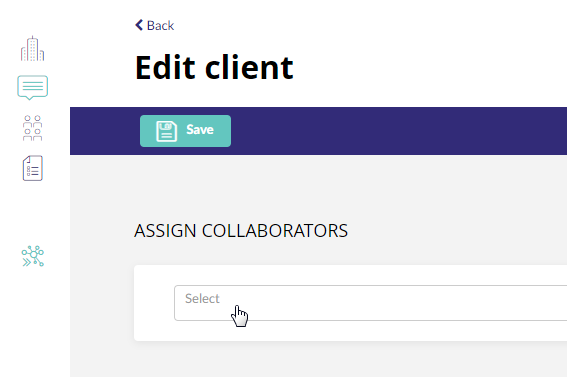The height and width of the screenshot is (377, 567).
Task: Focus the collaborators selection input field
Action: pyautogui.click(x=370, y=303)
